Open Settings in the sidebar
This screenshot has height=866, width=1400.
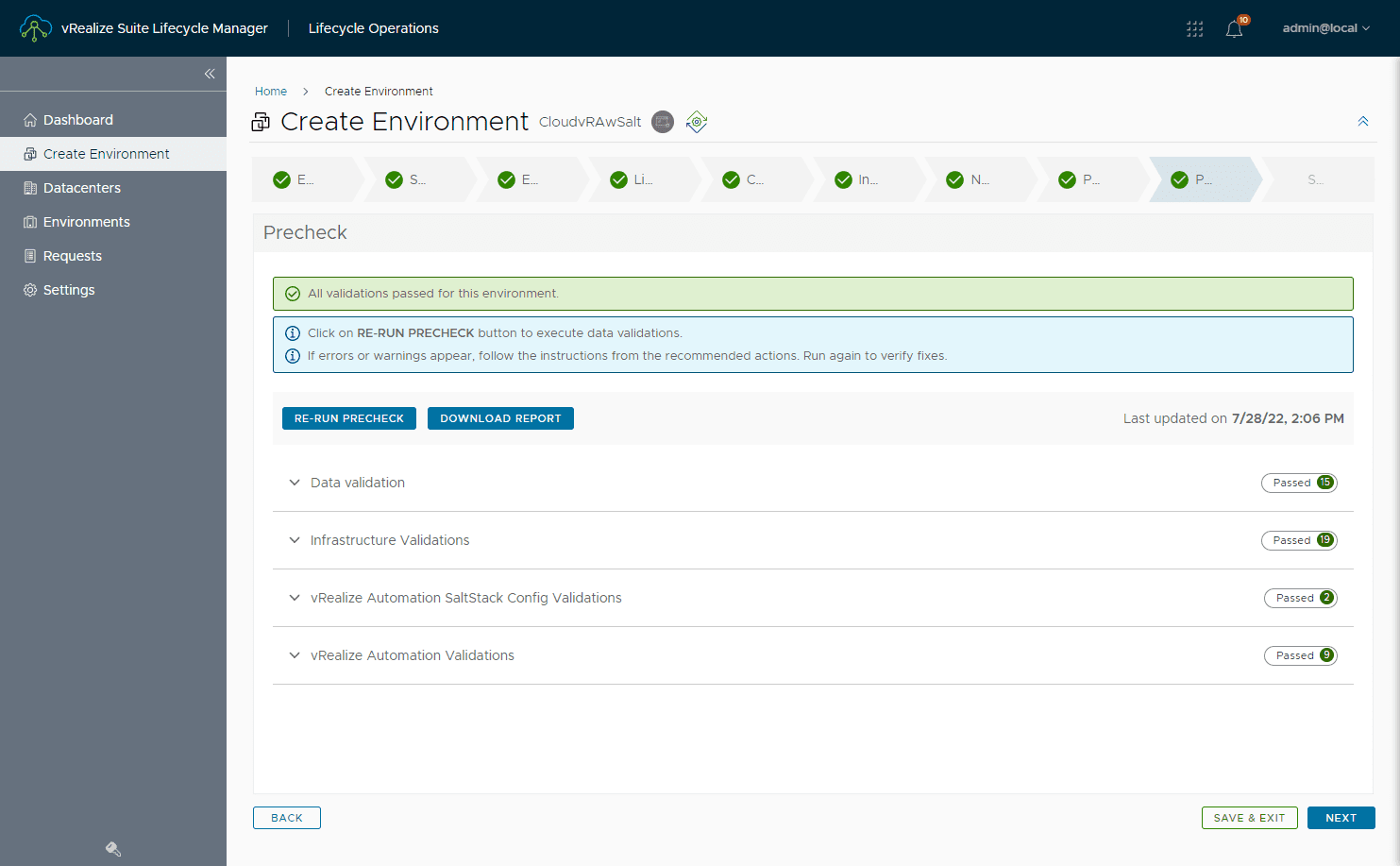point(113,290)
